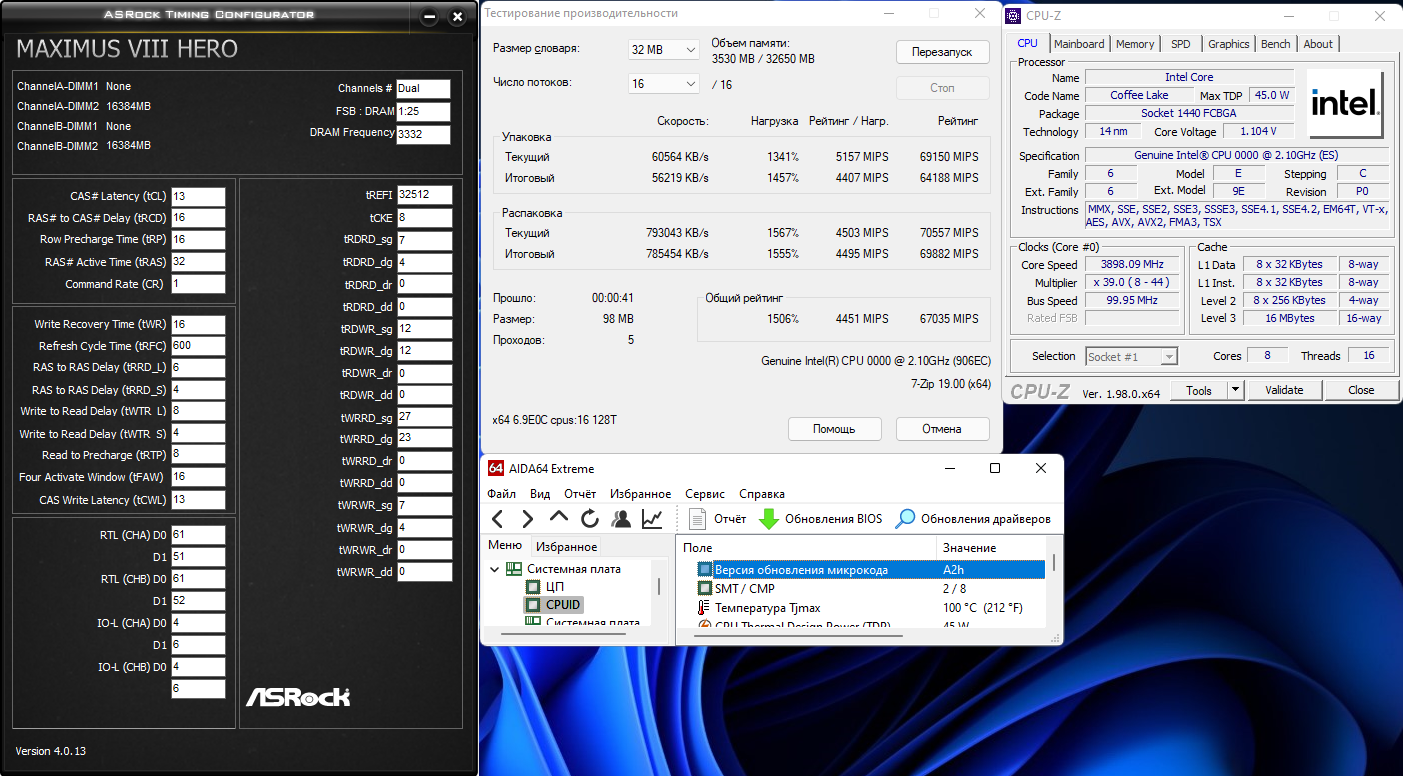1403x776 pixels.
Task: Open the AIDA64 user/remote icon
Action: click(x=621, y=519)
